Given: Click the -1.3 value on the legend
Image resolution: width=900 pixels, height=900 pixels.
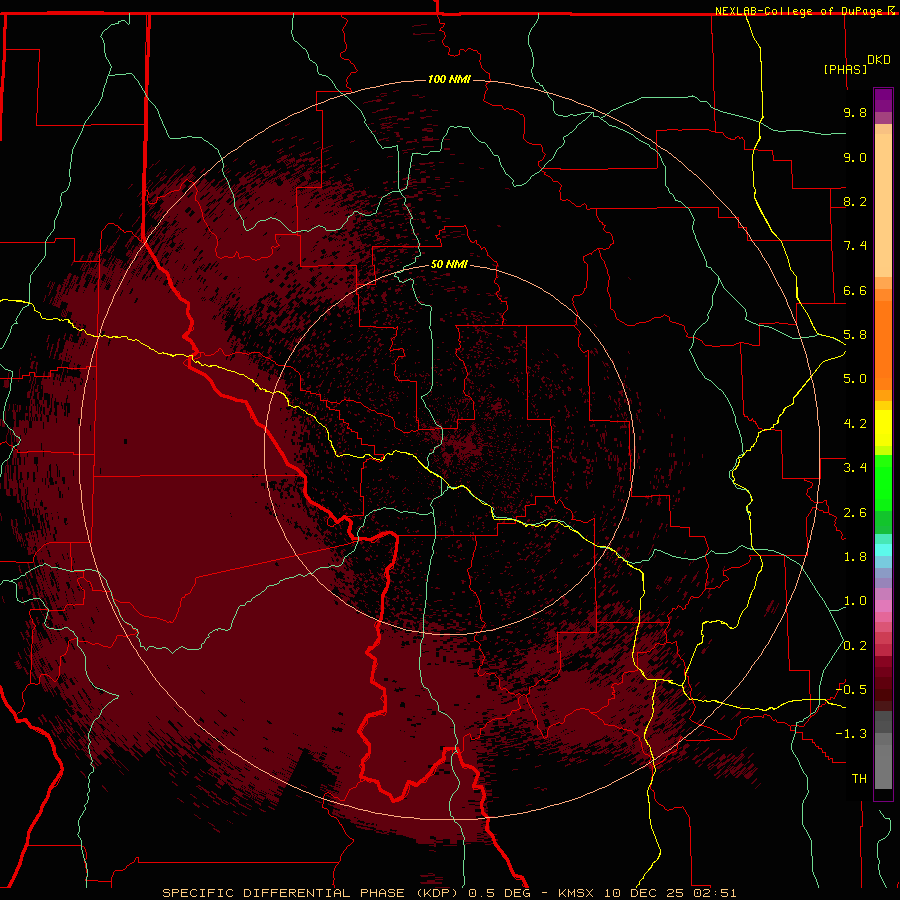Looking at the screenshot, I should click(851, 734).
